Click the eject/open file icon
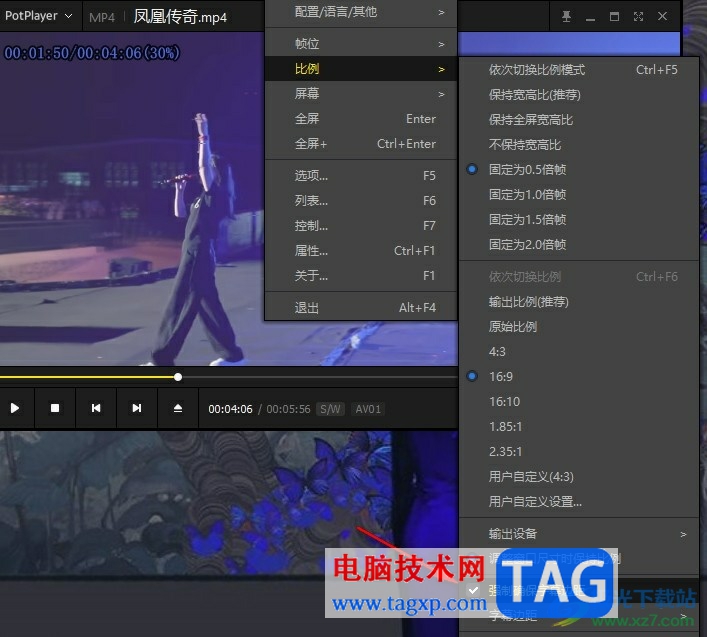 (x=178, y=408)
